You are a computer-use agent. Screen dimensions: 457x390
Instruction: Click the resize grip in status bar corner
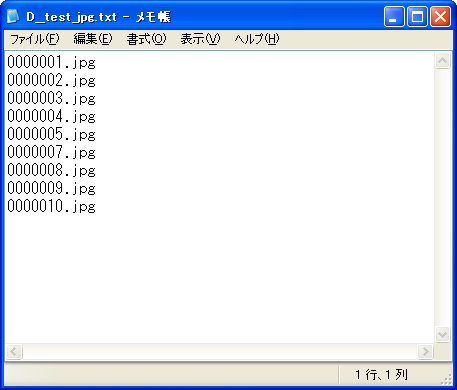[446, 380]
